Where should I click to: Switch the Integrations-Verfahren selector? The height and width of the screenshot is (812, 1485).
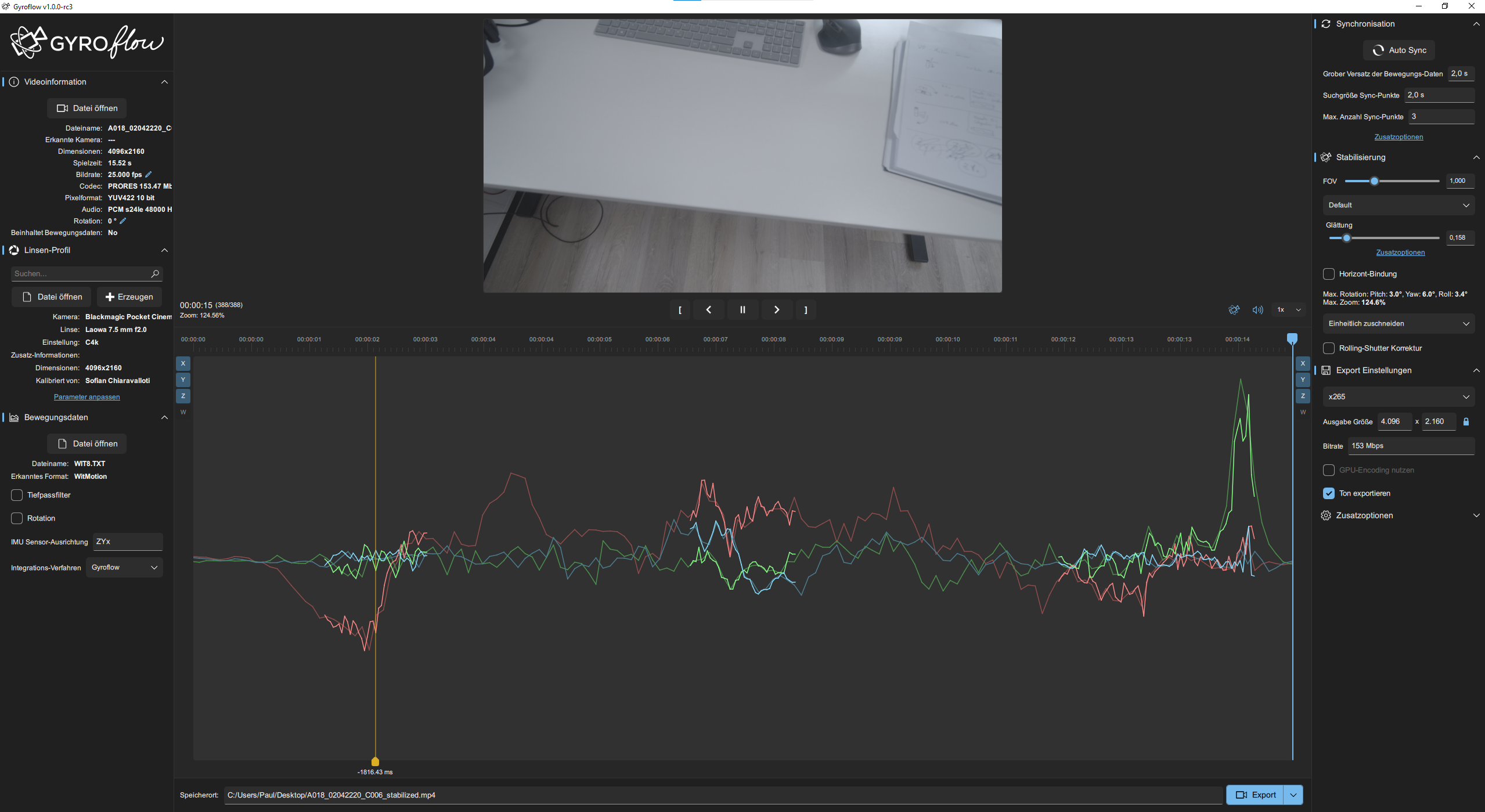coord(124,567)
